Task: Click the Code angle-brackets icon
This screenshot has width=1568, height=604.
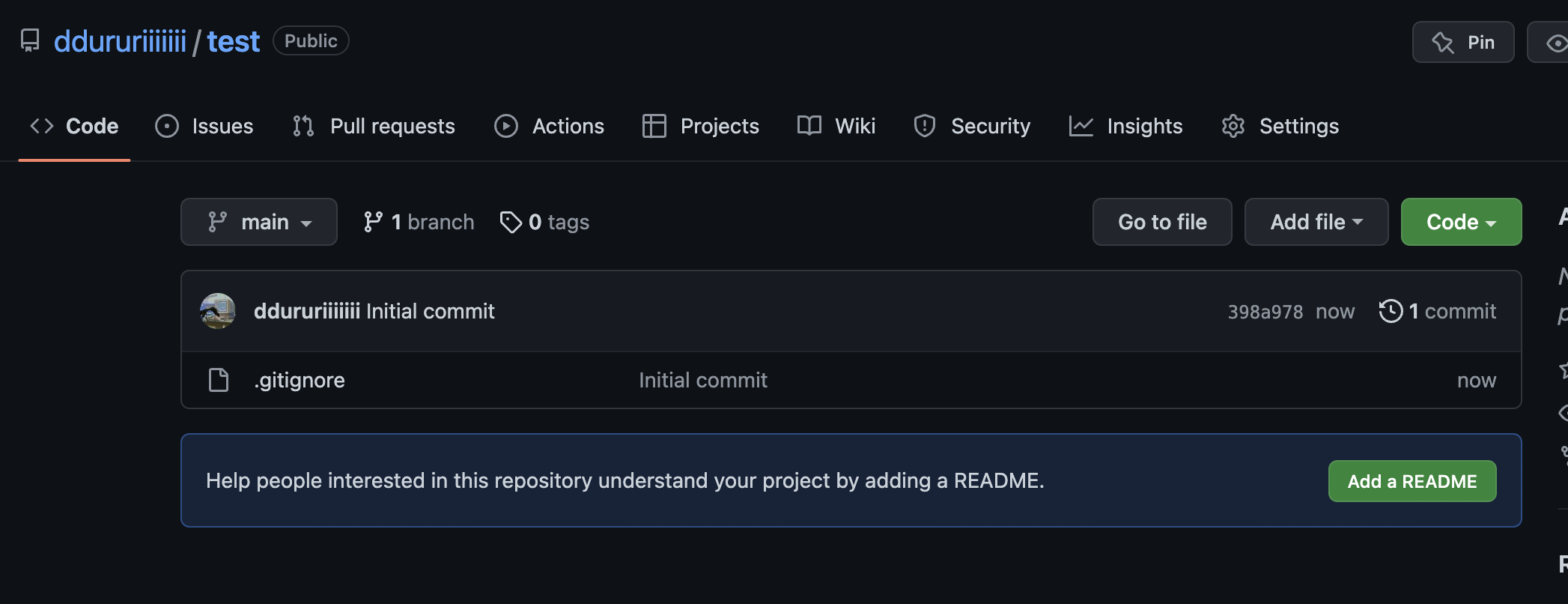Action: pos(42,126)
